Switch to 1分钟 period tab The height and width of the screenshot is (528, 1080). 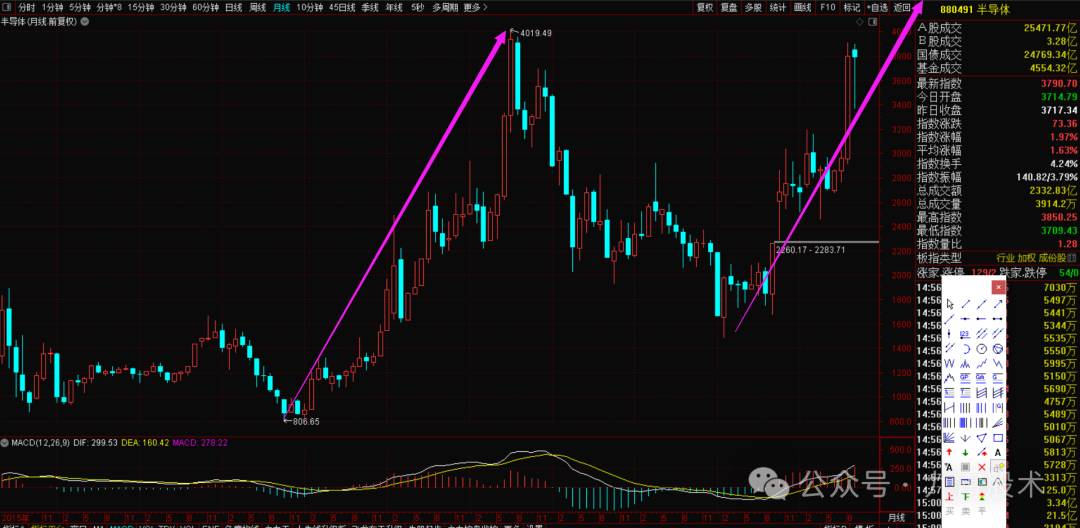pyautogui.click(x=52, y=7)
